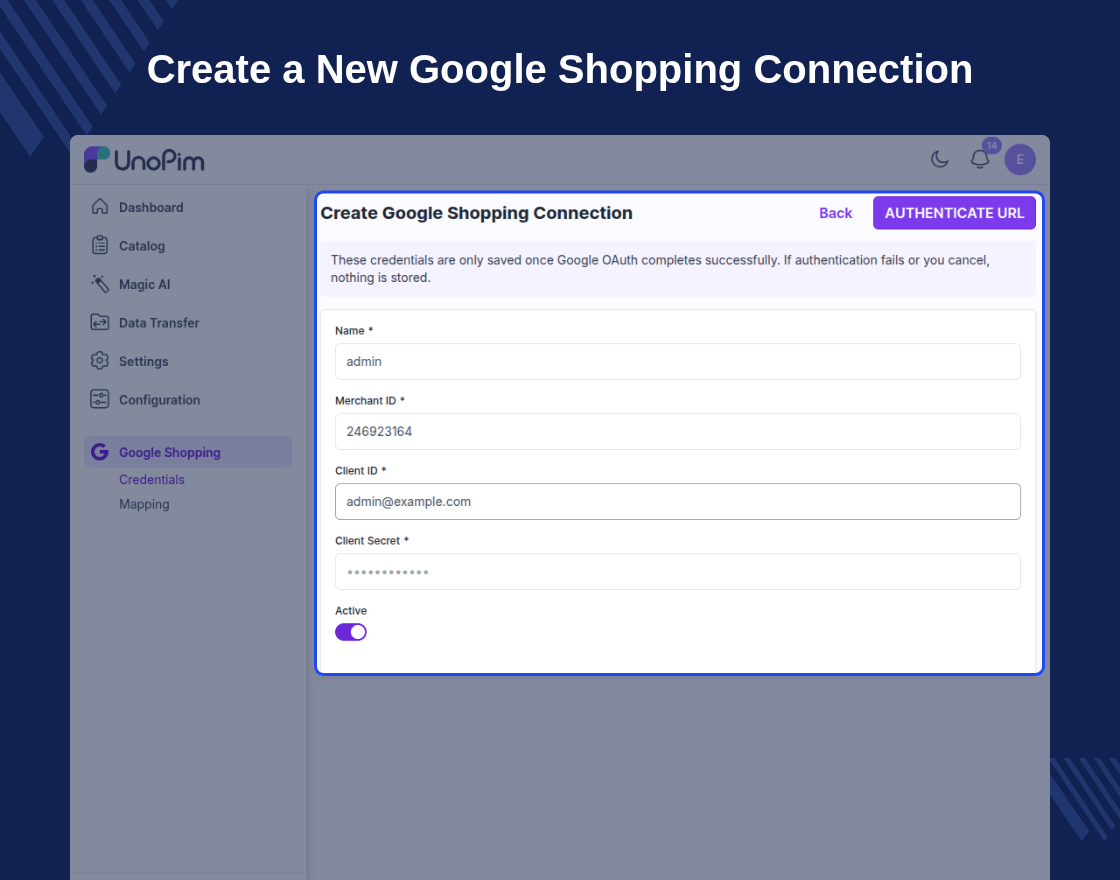Open the user avatar E menu

(x=1020, y=159)
